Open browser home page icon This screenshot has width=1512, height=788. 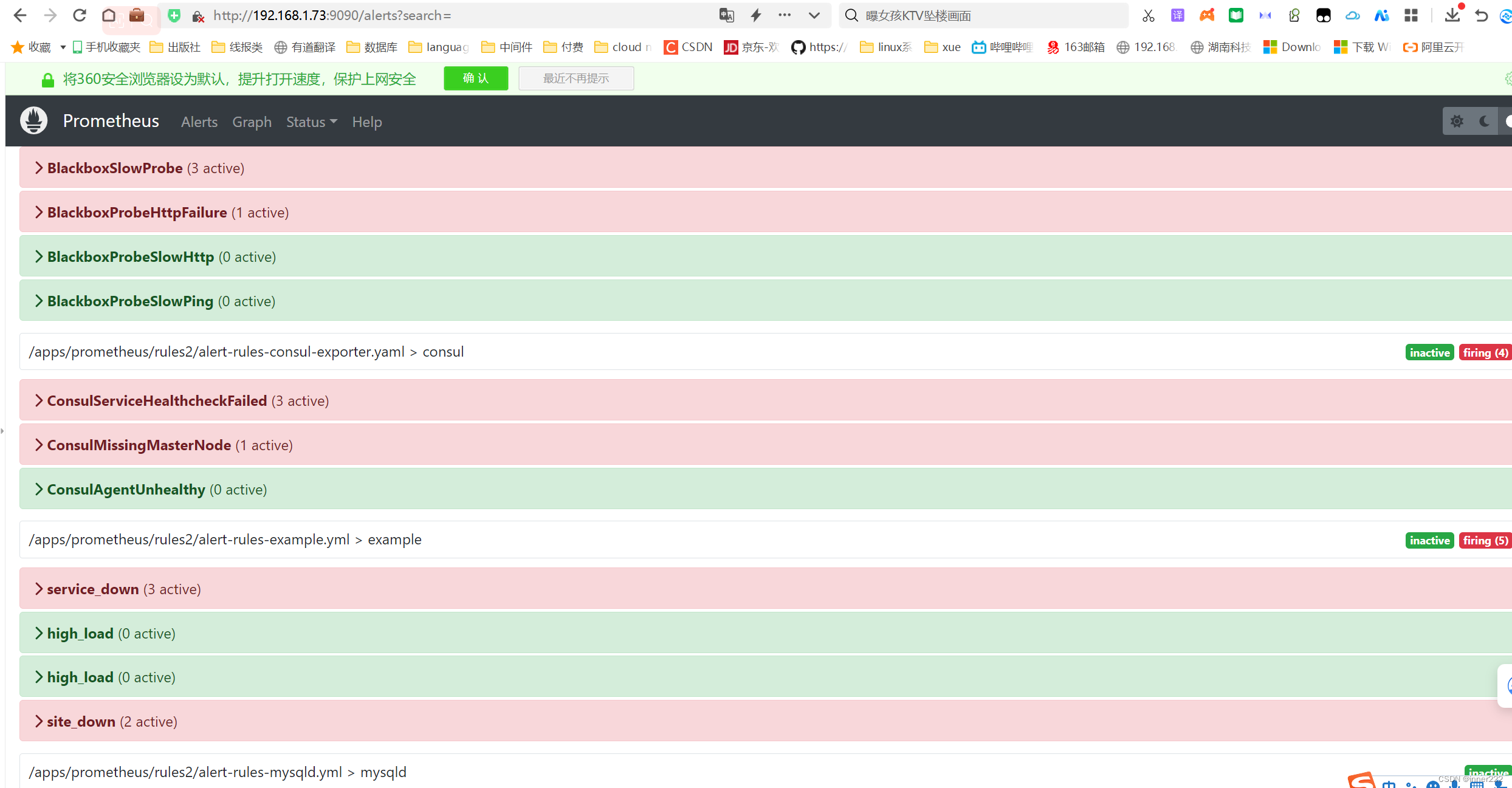[x=109, y=15]
